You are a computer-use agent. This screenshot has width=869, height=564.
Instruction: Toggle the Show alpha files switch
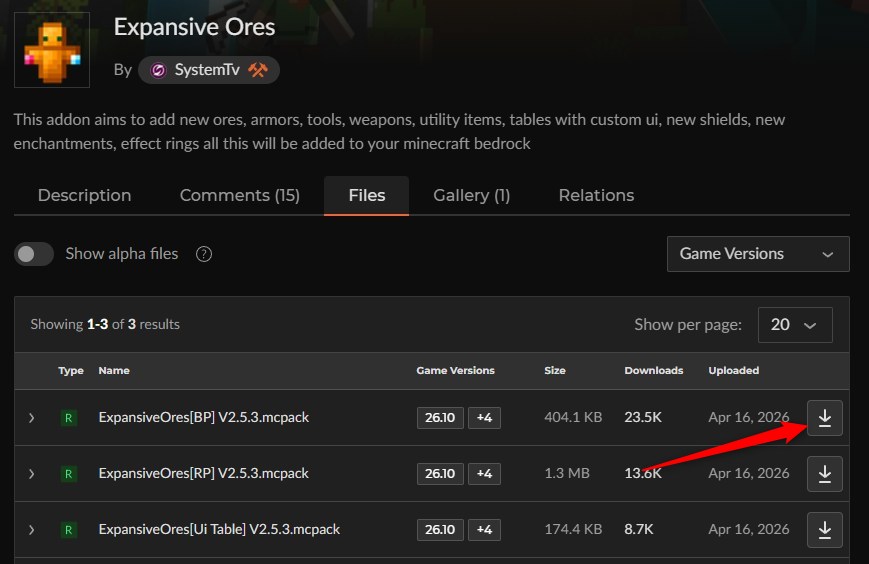pos(34,254)
